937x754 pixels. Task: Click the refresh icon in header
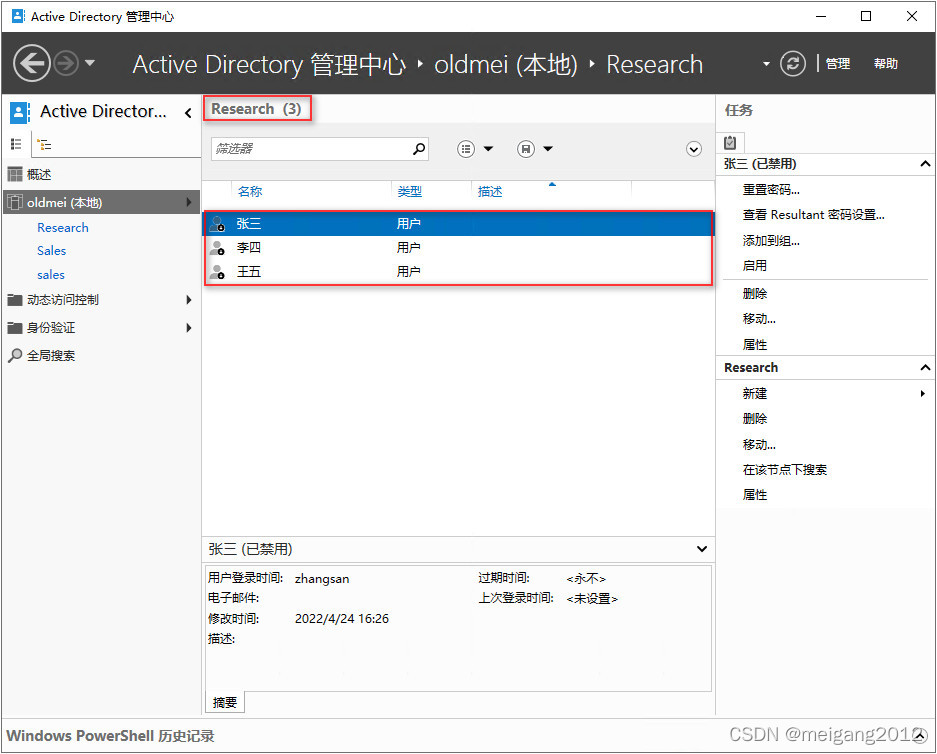792,63
